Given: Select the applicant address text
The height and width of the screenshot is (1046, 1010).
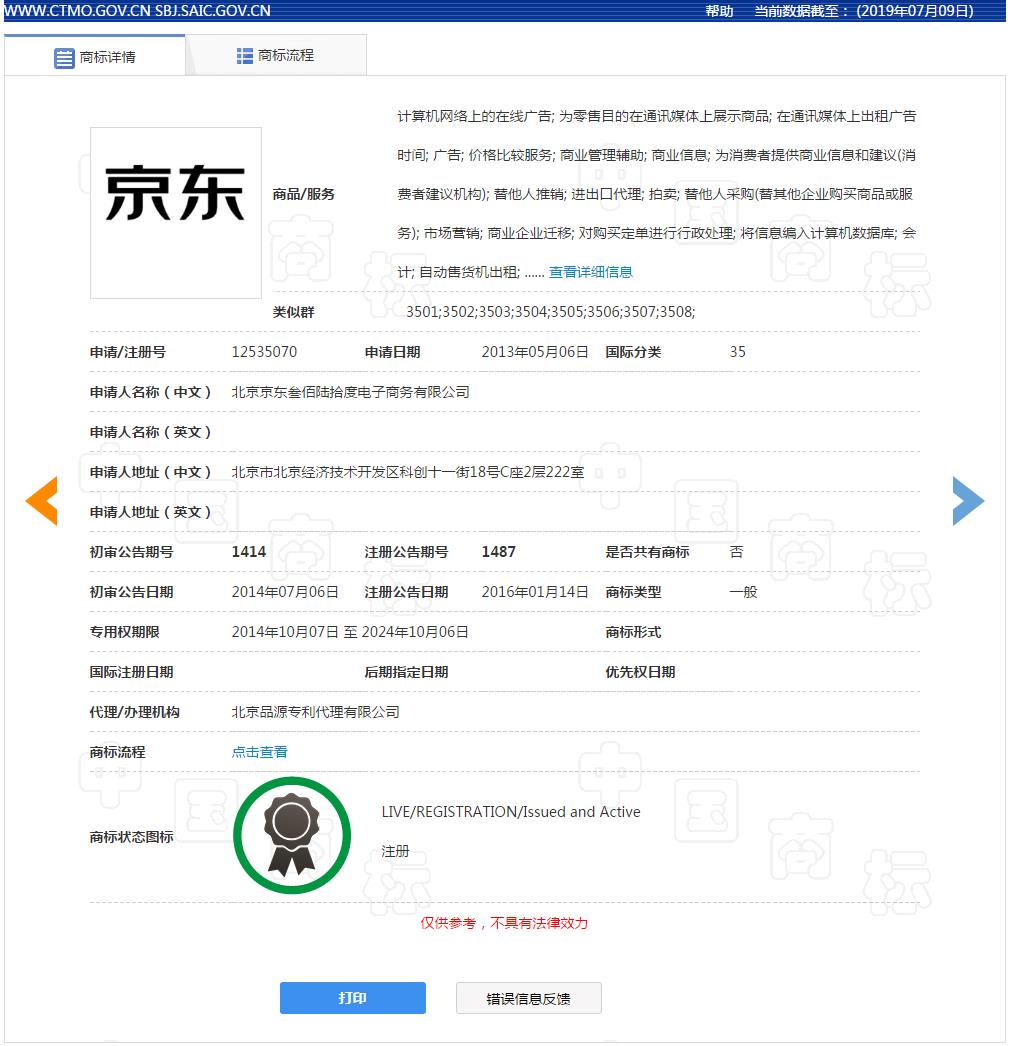Looking at the screenshot, I should coord(408,472).
